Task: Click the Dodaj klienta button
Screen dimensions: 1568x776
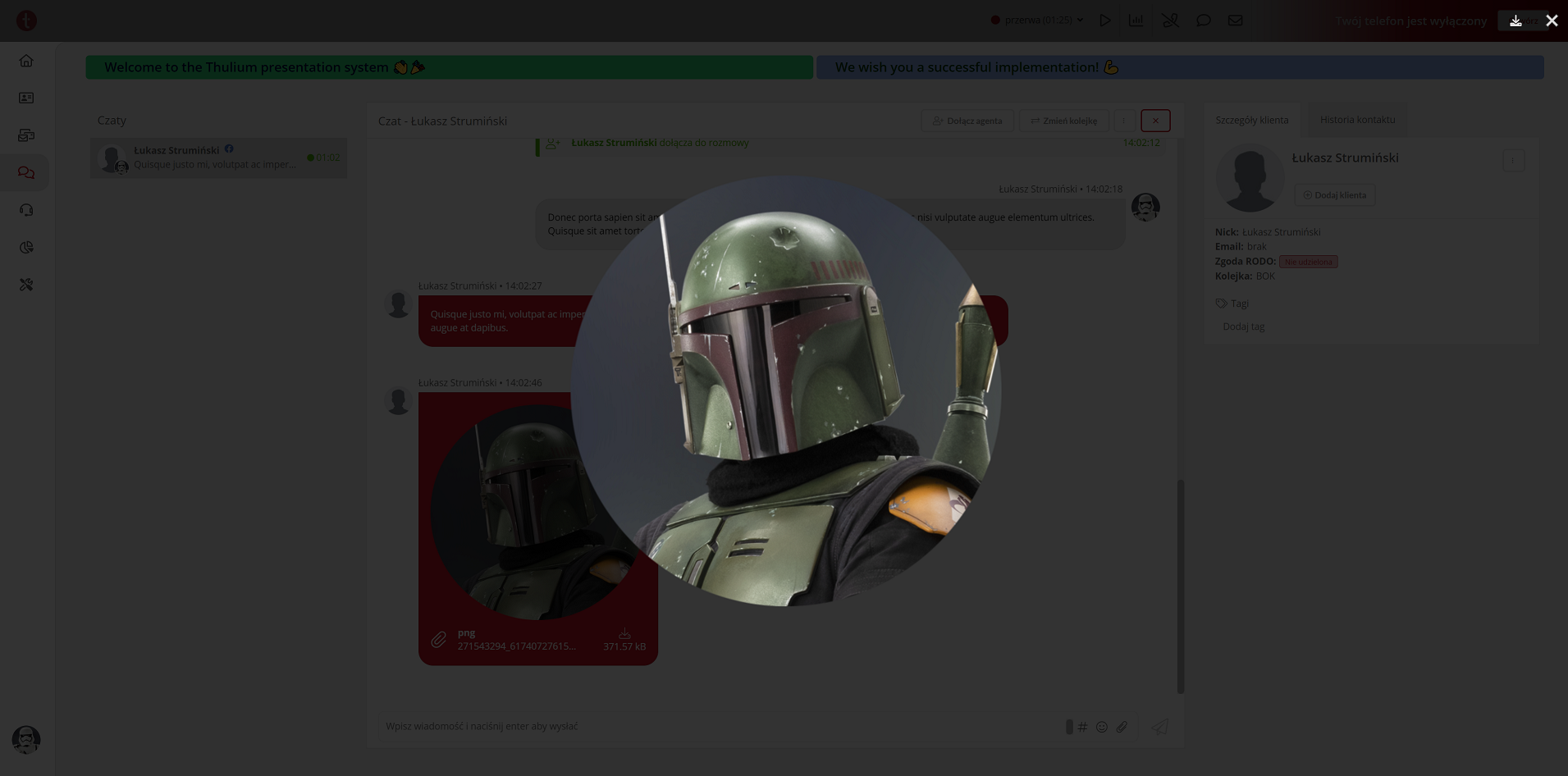Action: click(1335, 195)
